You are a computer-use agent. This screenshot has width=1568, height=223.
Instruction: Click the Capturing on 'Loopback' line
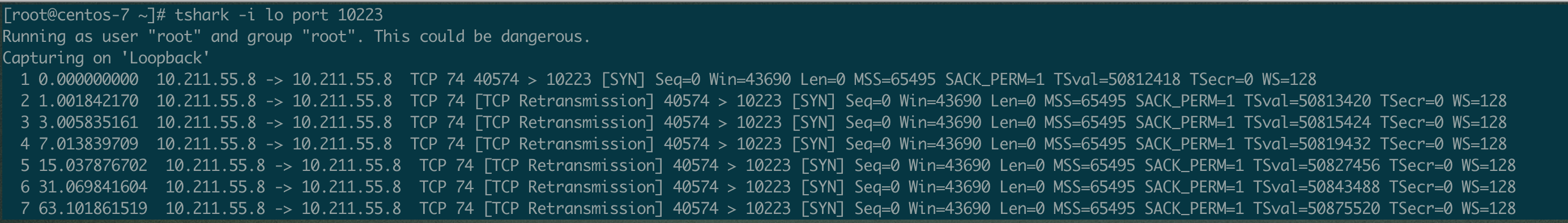pos(106,58)
